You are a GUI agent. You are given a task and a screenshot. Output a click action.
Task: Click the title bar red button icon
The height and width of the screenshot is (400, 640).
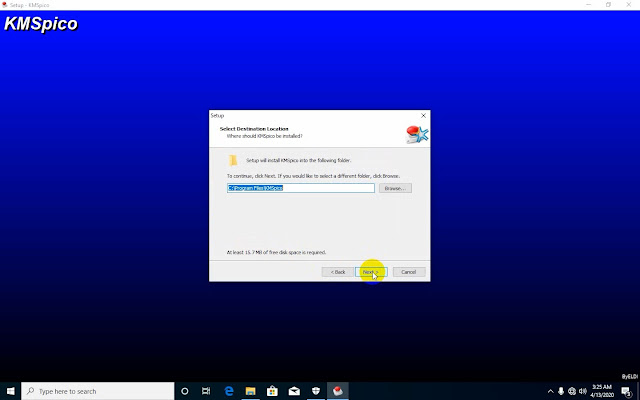[x=4, y=5]
